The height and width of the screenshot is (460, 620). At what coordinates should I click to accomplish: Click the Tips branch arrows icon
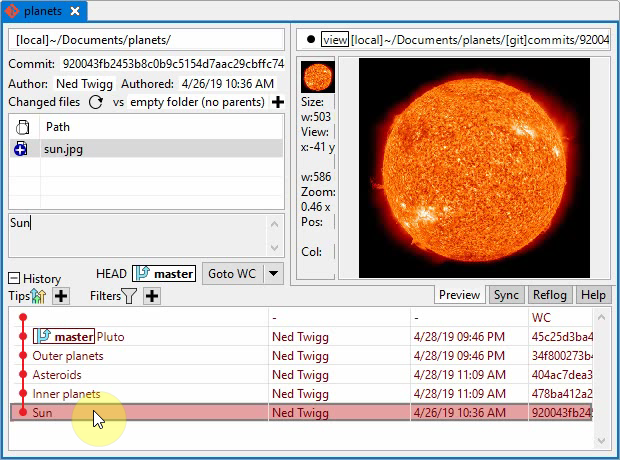39,296
